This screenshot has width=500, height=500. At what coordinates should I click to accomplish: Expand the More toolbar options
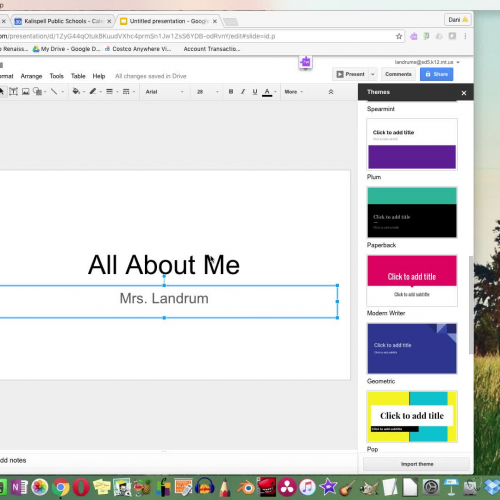(x=293, y=92)
